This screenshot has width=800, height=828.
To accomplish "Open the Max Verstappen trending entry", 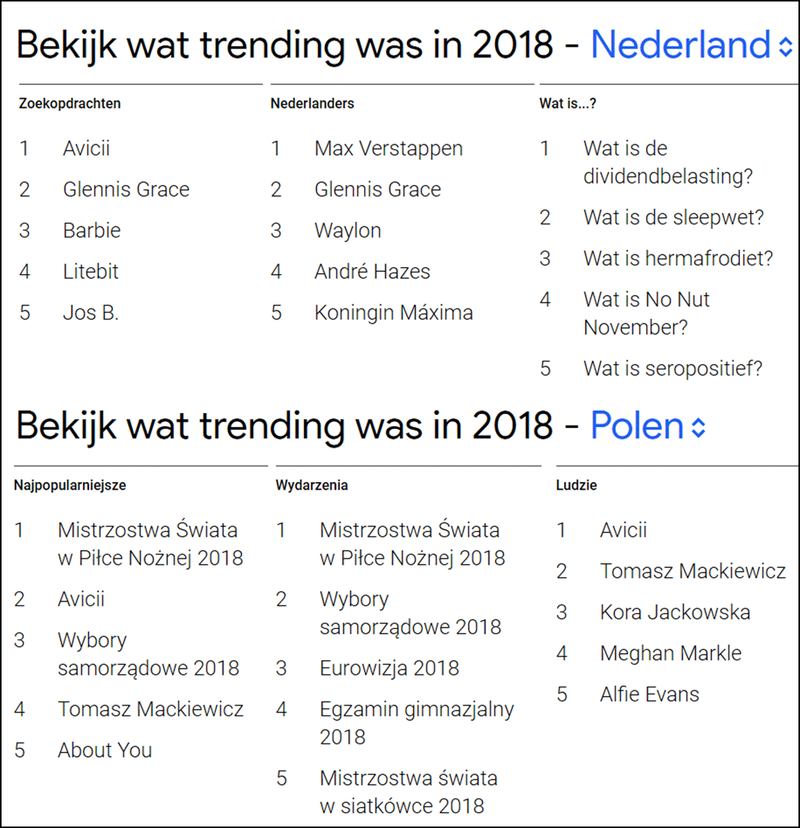I will coord(389,148).
